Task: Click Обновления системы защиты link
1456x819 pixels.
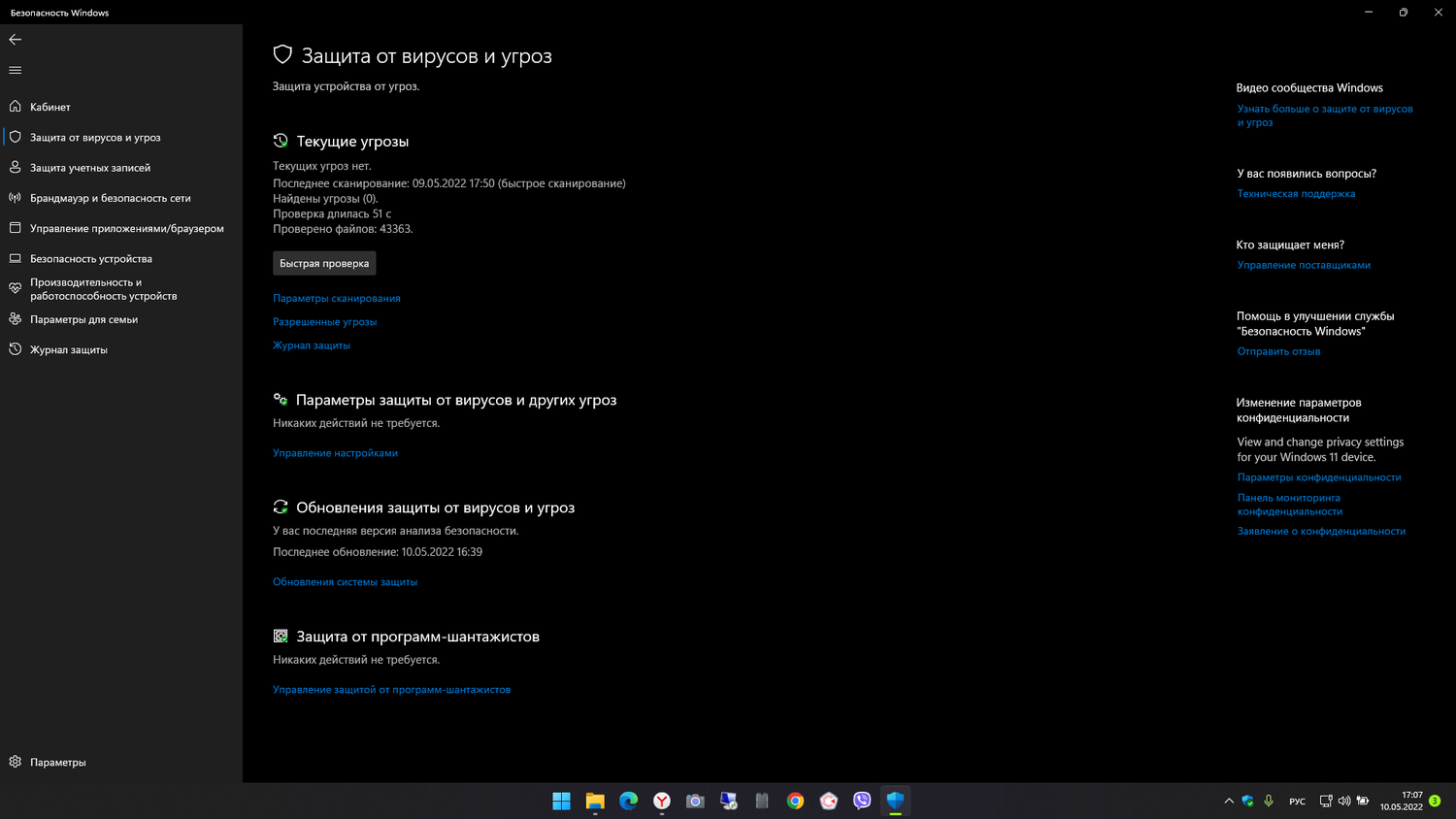Action: (345, 582)
